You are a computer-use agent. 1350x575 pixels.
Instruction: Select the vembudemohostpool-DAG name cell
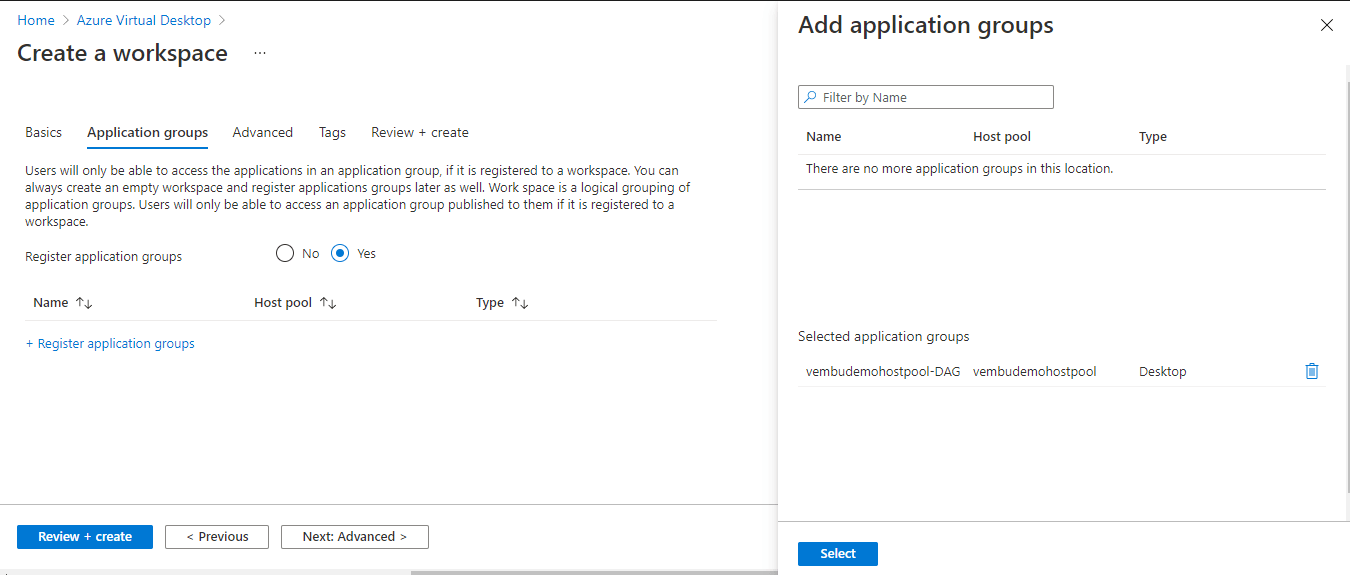[x=883, y=371]
